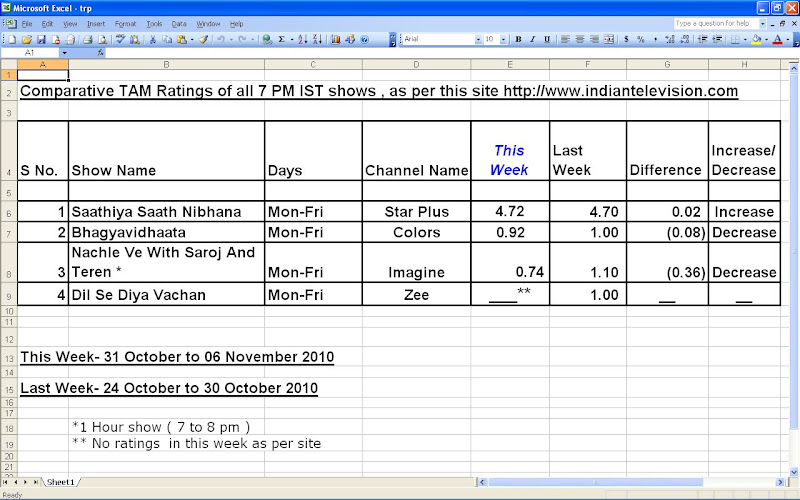Screen dimensions: 800x500
Task: Save the workbook with the floppy icon
Action: pos(41,39)
